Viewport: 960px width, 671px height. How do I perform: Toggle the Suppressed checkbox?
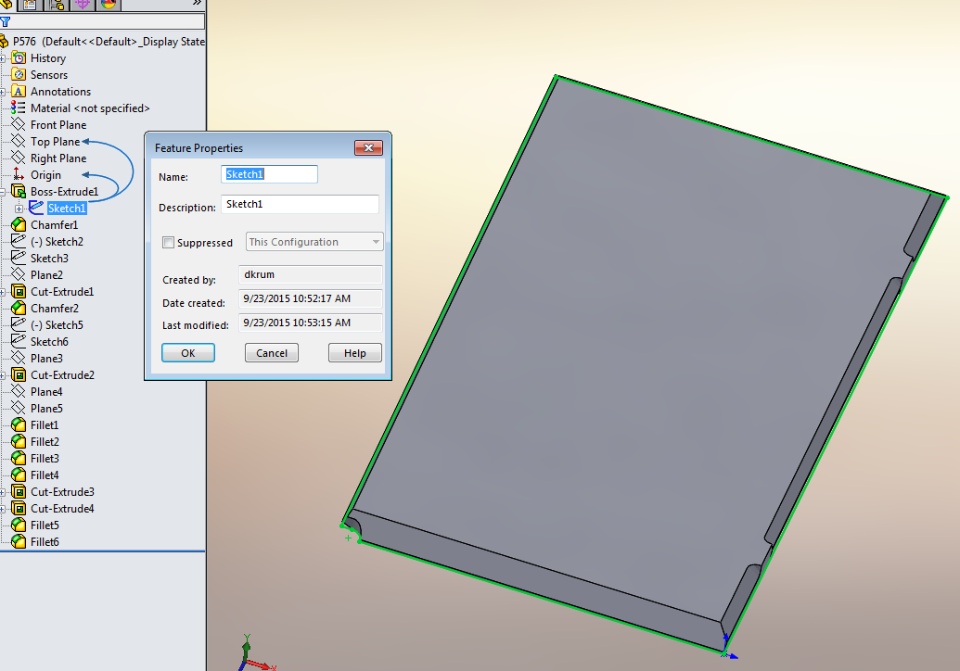[168, 242]
